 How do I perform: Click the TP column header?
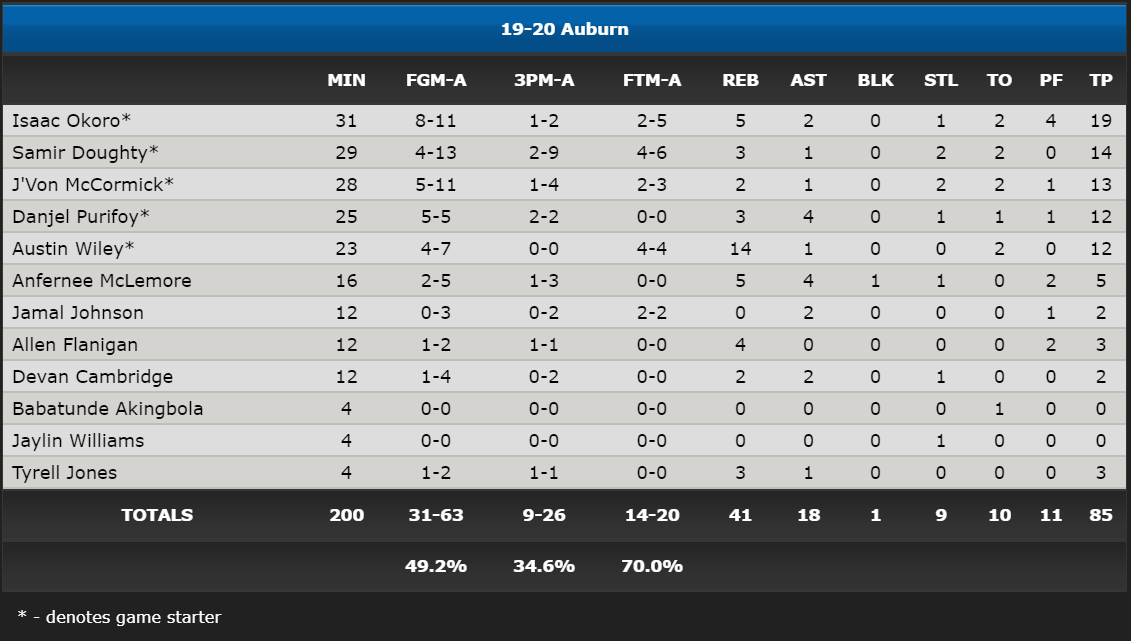(1101, 80)
